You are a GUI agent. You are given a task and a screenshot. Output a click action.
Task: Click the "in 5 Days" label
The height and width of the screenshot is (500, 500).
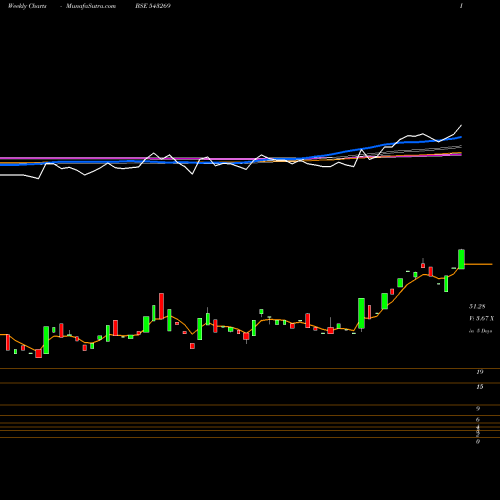click(480, 331)
